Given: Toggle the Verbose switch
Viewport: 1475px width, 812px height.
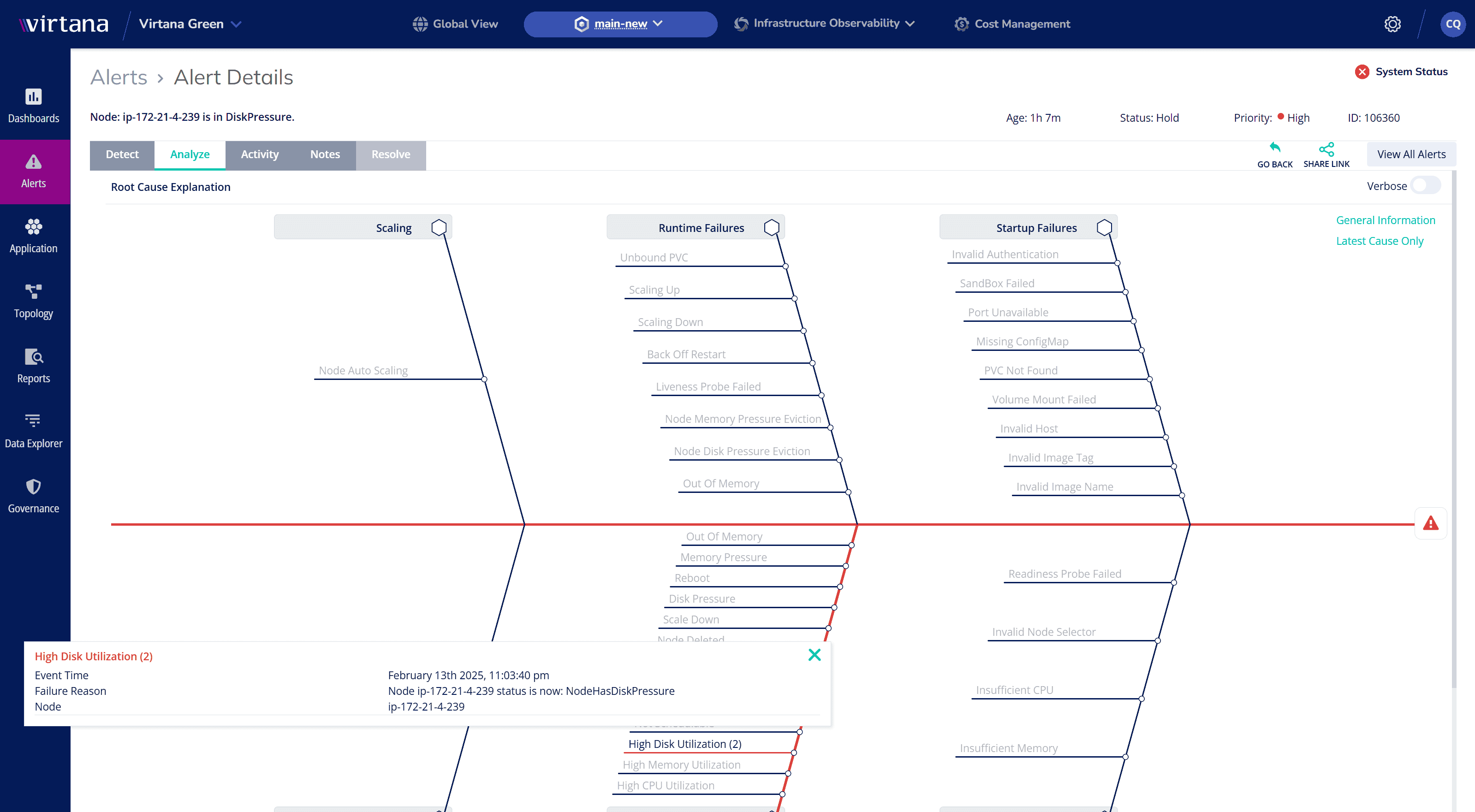Looking at the screenshot, I should pos(1426,185).
